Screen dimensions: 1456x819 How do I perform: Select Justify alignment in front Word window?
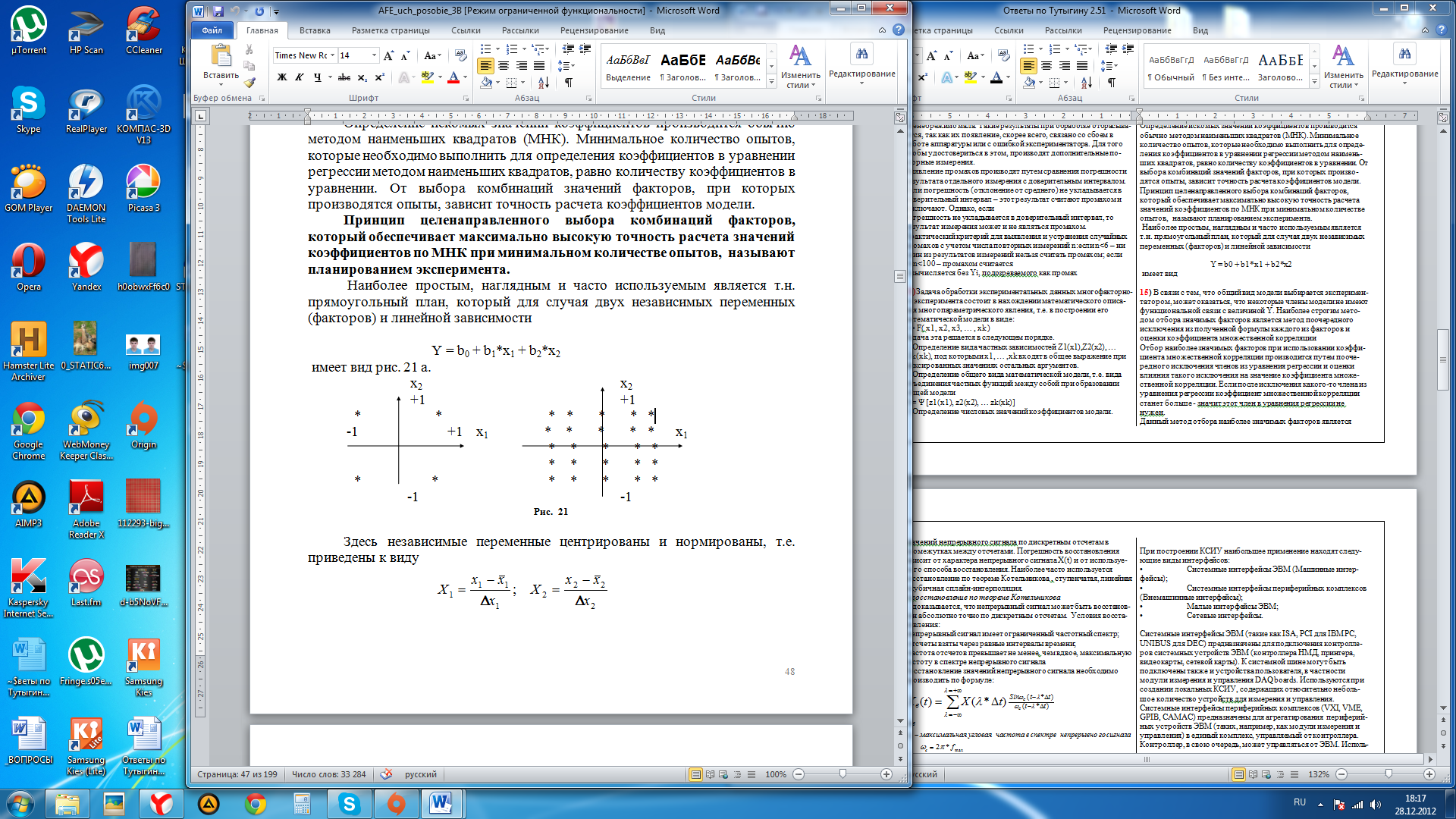click(x=539, y=66)
